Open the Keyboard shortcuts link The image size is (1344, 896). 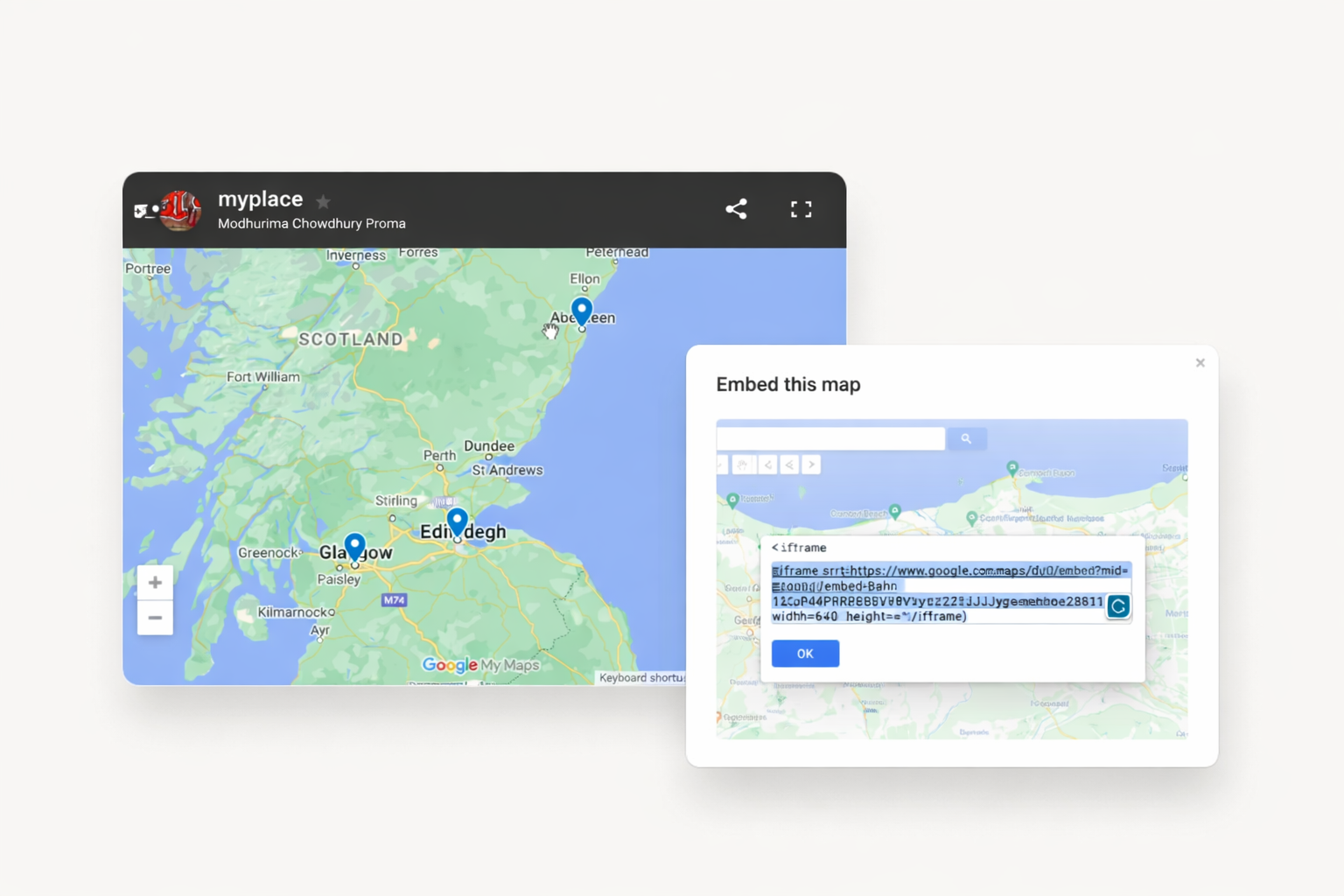point(641,678)
